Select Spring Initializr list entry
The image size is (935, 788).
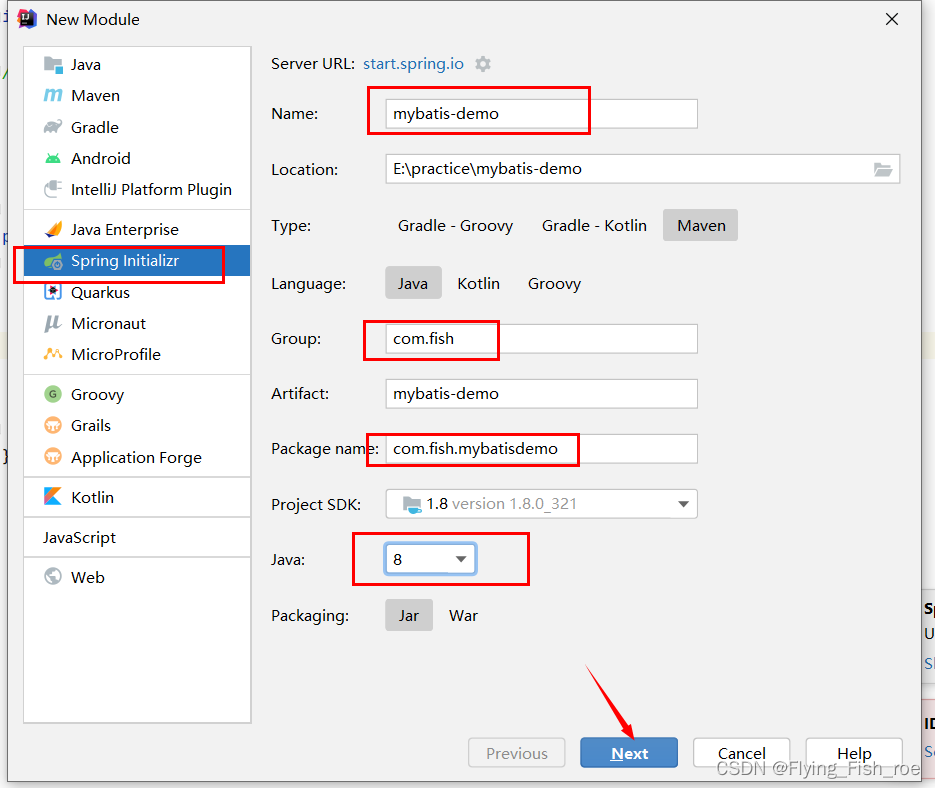[x=137, y=261]
